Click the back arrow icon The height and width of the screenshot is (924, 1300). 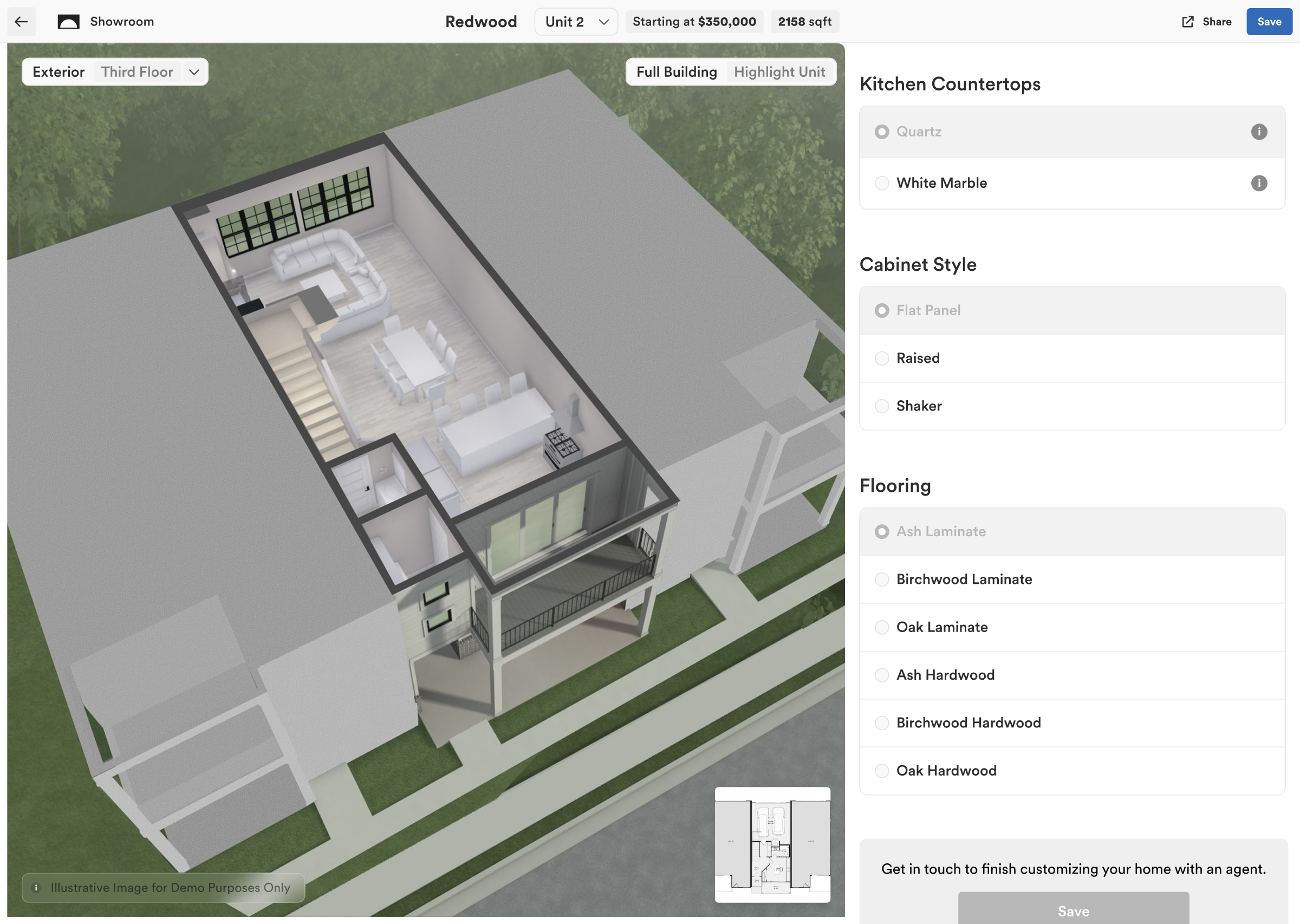pyautogui.click(x=21, y=22)
